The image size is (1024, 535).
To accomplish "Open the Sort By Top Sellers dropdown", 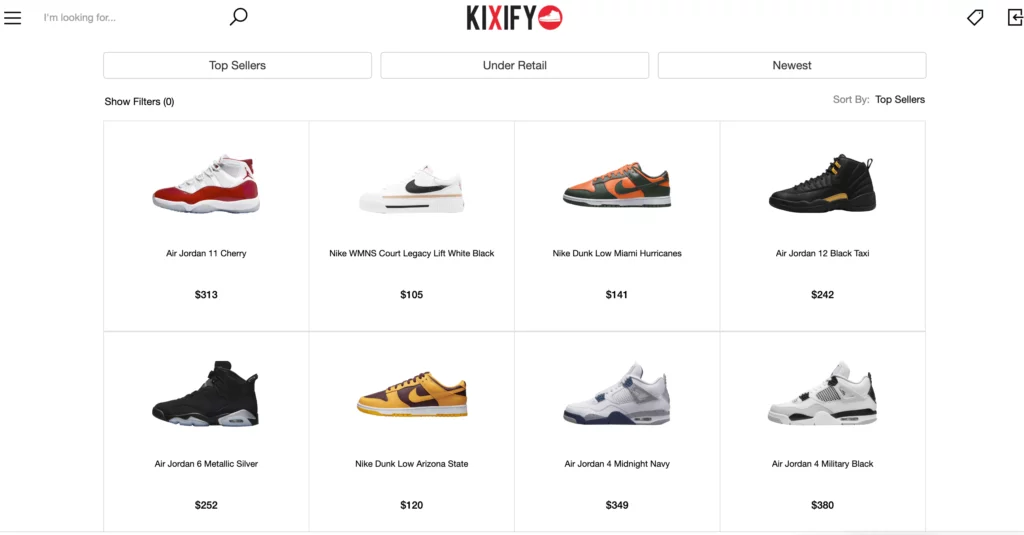I will click(900, 99).
